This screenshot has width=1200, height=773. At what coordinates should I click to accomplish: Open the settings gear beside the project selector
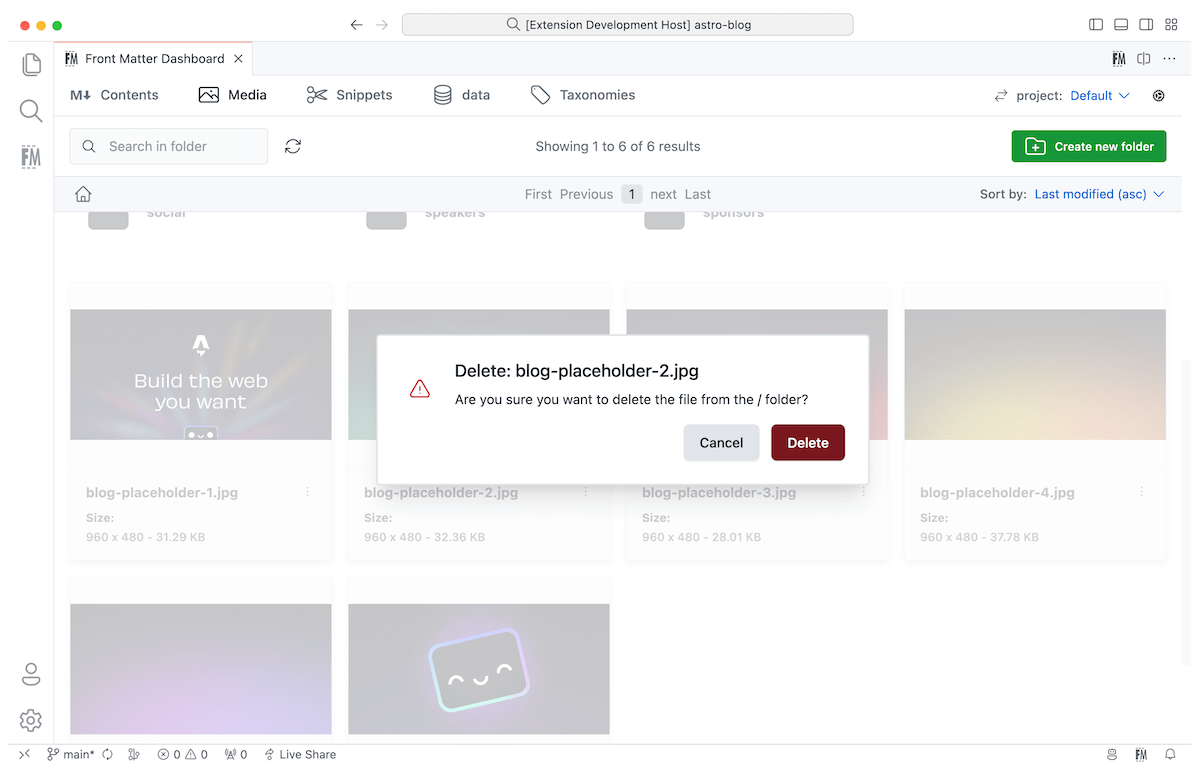1158,95
